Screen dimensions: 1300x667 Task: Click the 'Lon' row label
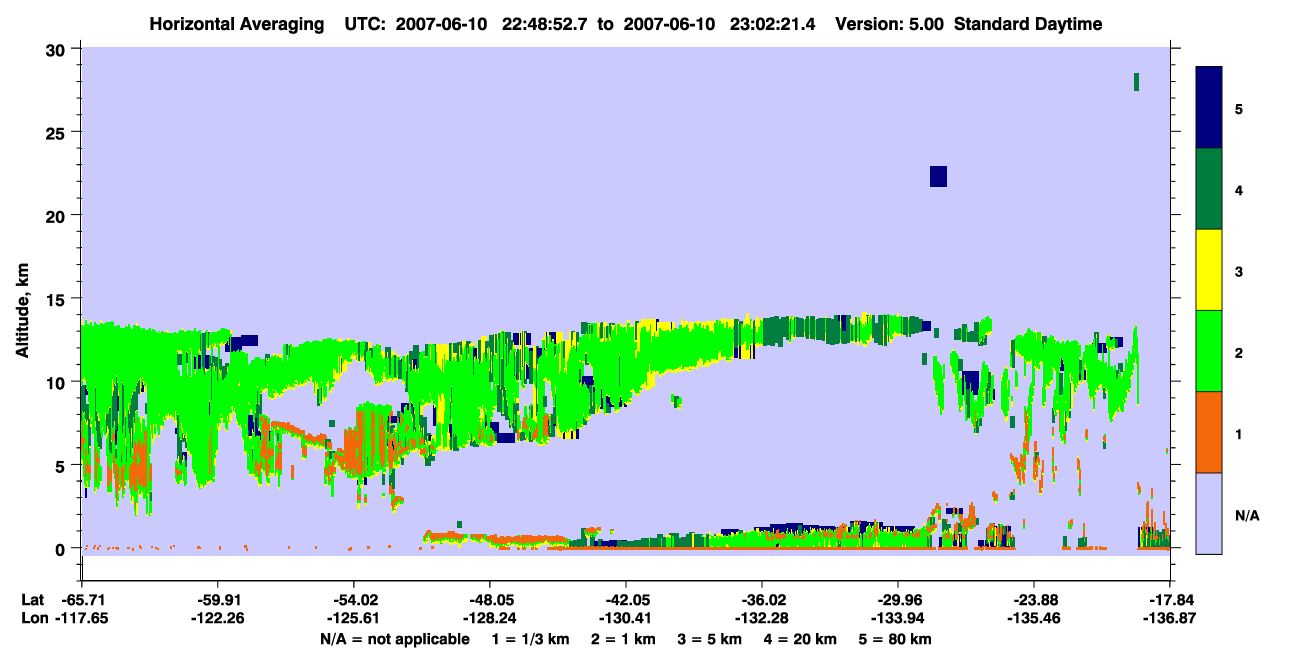pyautogui.click(x=33, y=619)
